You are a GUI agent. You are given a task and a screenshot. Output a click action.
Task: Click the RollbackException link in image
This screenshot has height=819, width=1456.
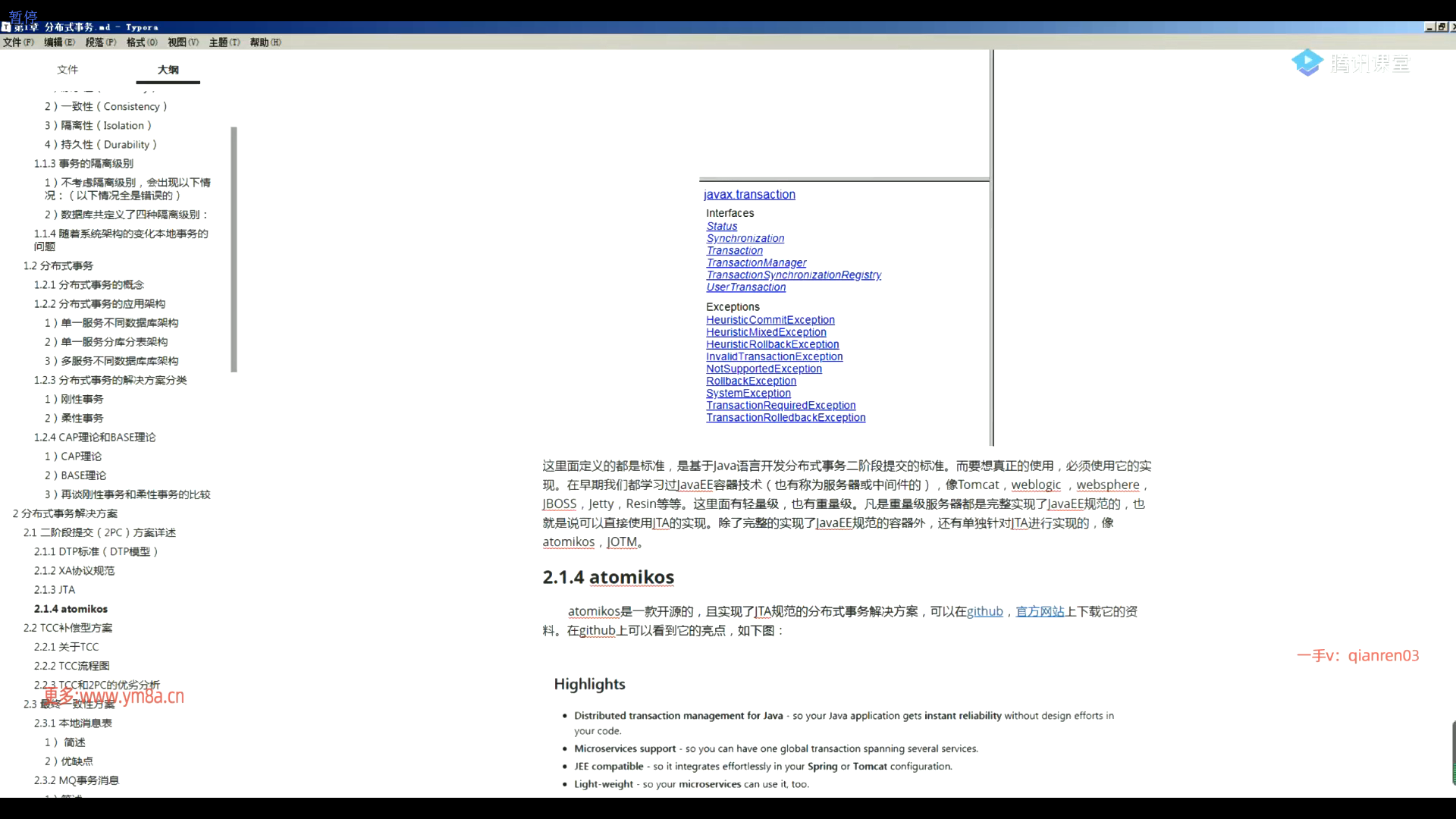pos(751,381)
